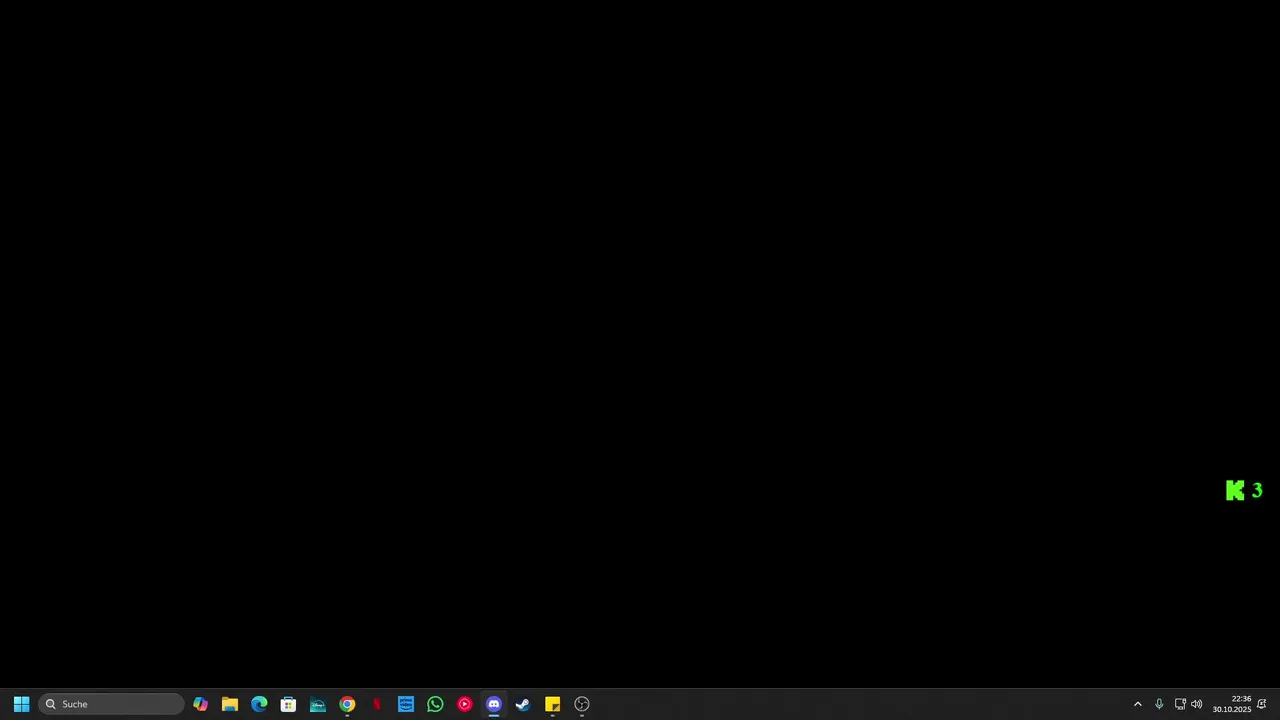This screenshot has width=1280, height=720.
Task: Open the Microsoft Store app
Action: click(288, 704)
